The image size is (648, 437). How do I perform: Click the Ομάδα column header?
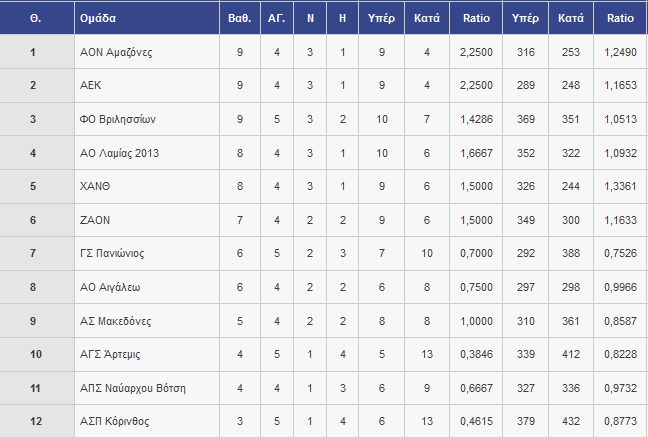96,18
